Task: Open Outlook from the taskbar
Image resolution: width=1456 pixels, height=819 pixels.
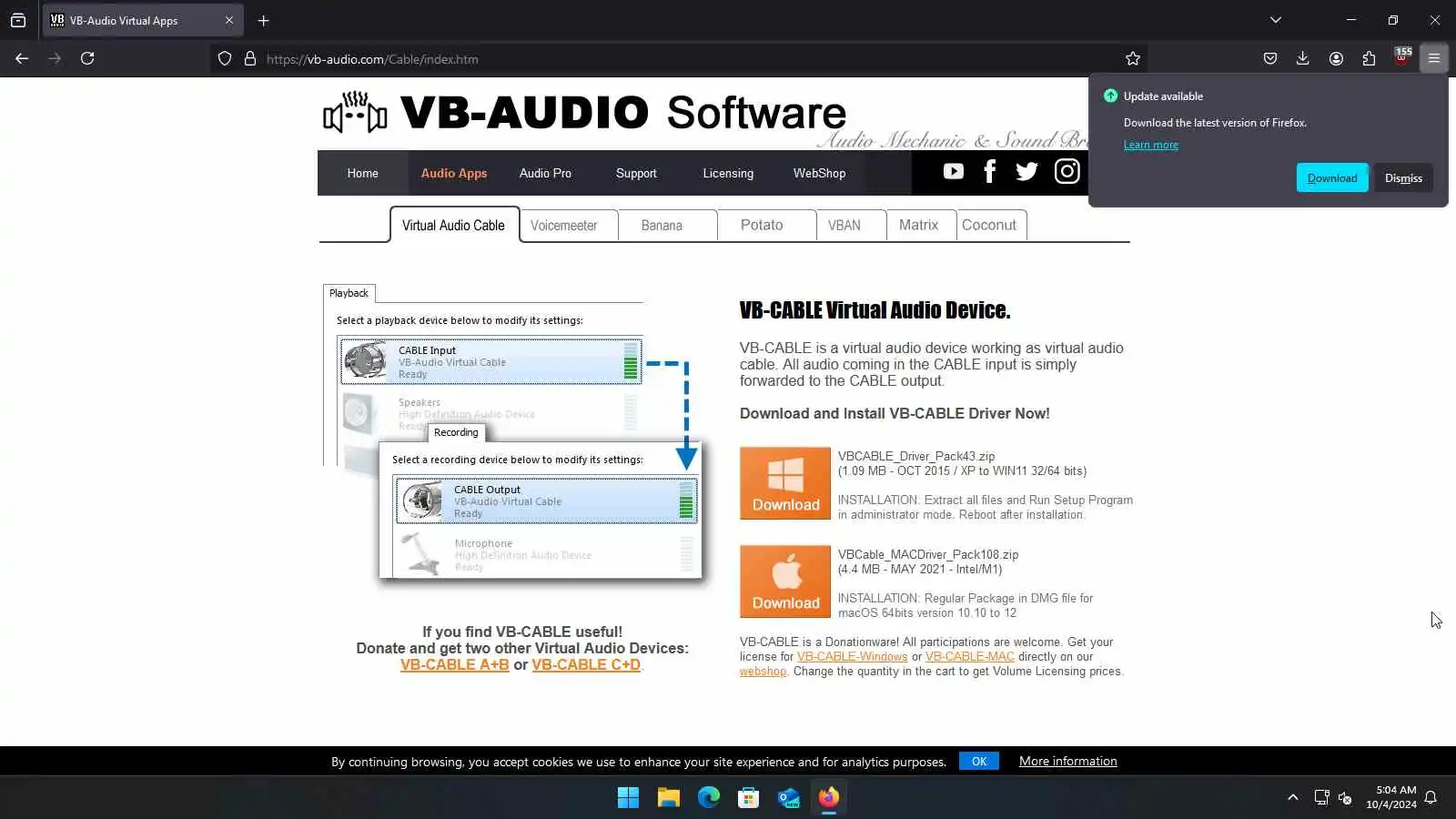Action: coord(789,798)
